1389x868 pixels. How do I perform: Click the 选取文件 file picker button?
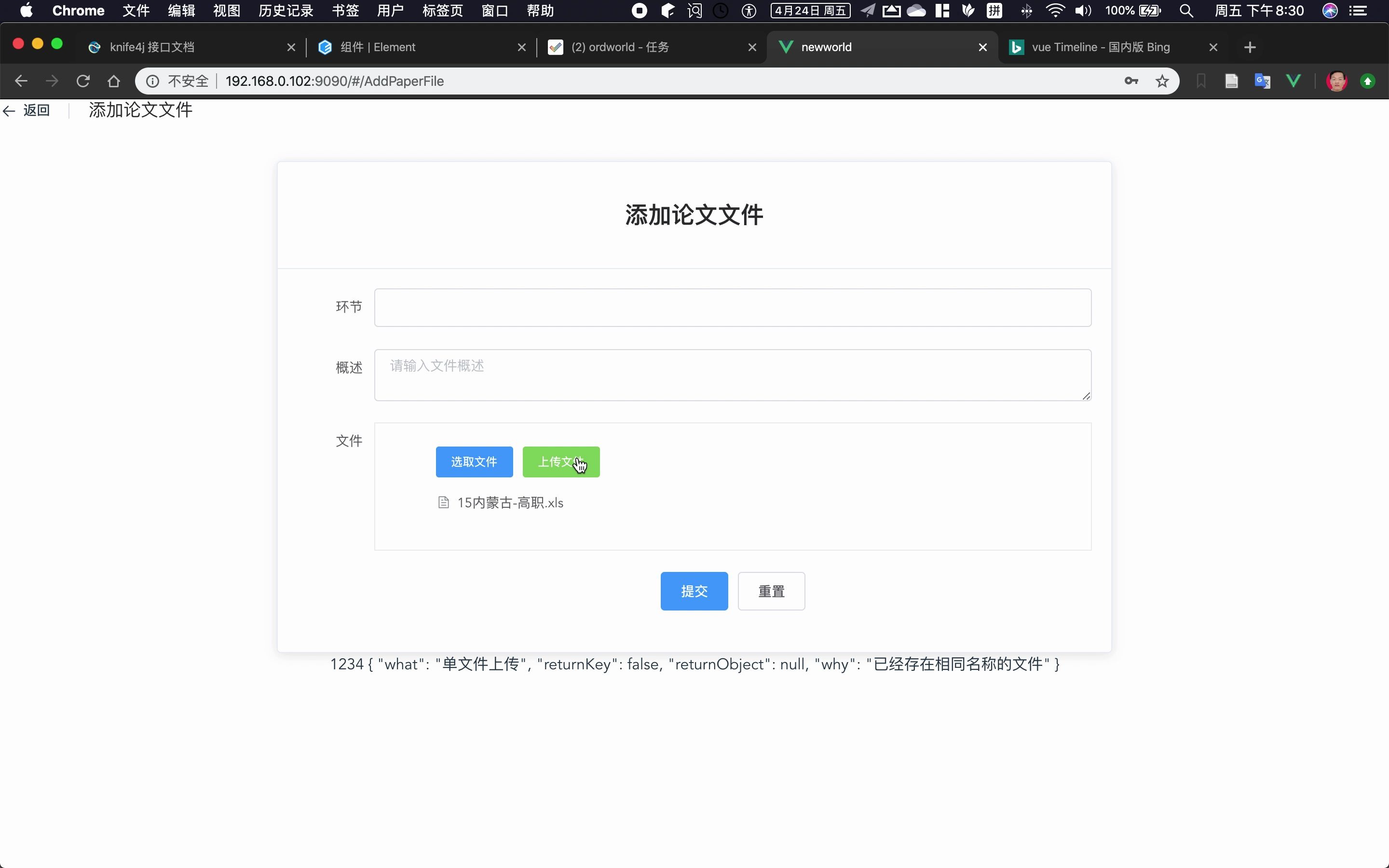coord(474,461)
